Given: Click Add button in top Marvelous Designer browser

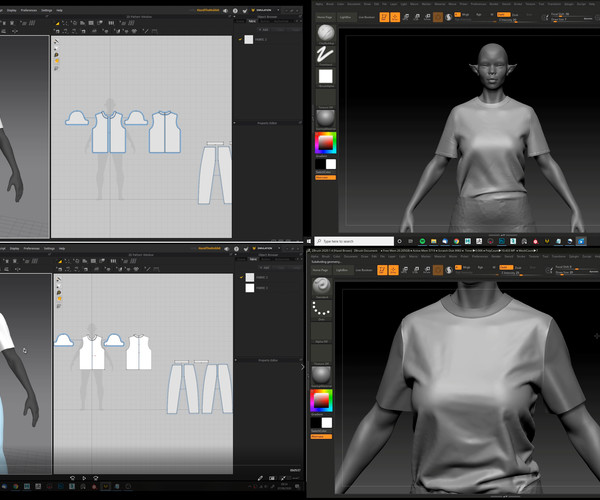Looking at the screenshot, I should [264, 29].
